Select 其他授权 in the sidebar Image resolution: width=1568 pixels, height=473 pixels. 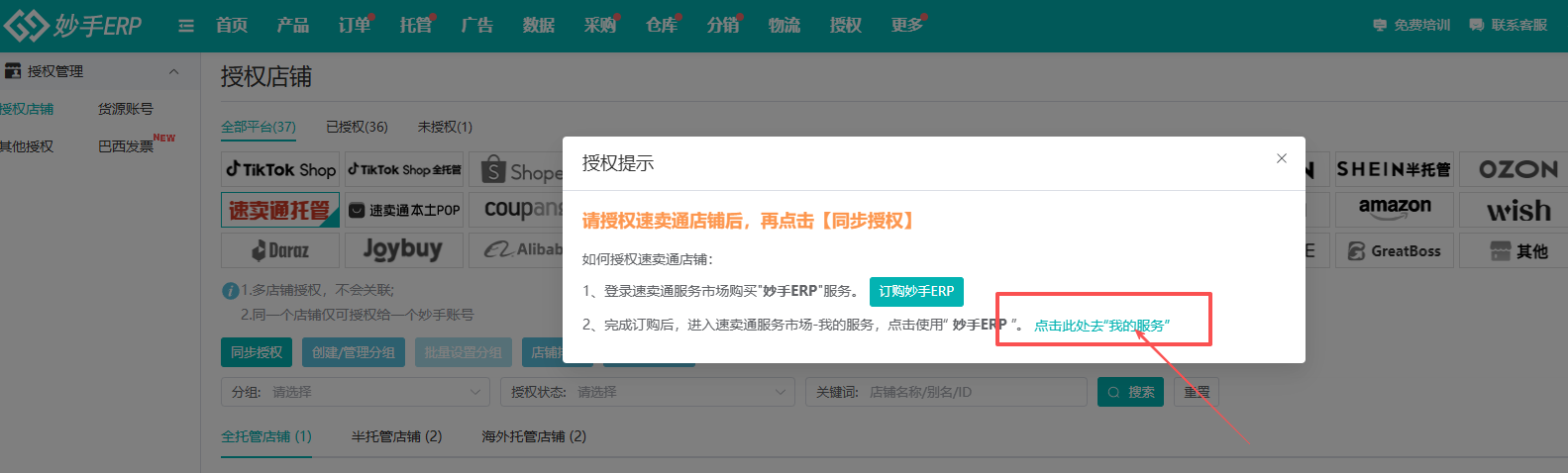(27, 146)
